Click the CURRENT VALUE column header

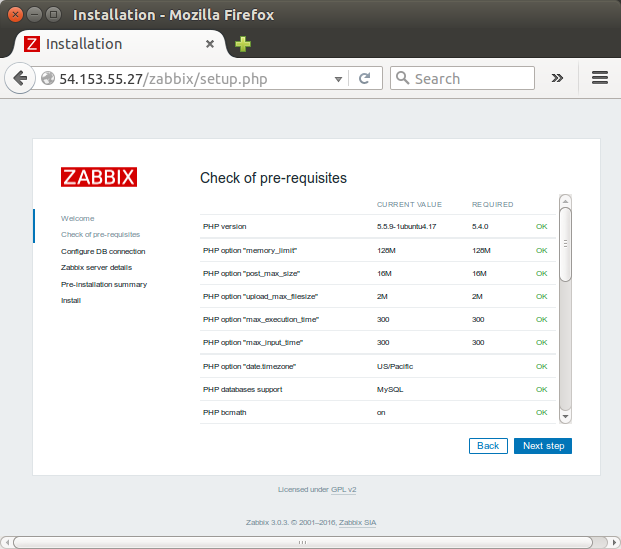coord(409,204)
